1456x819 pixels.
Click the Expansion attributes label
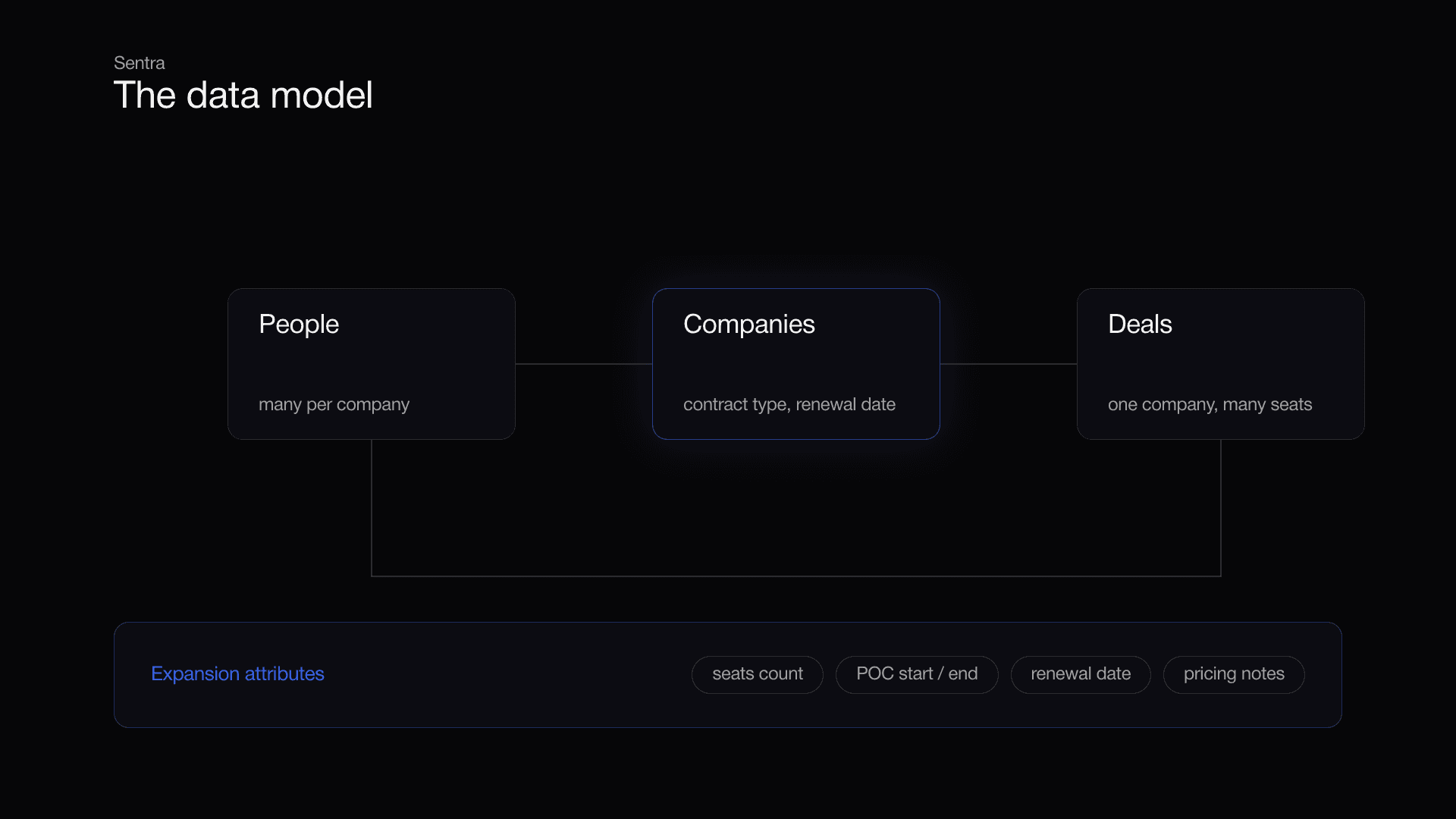pos(237,673)
